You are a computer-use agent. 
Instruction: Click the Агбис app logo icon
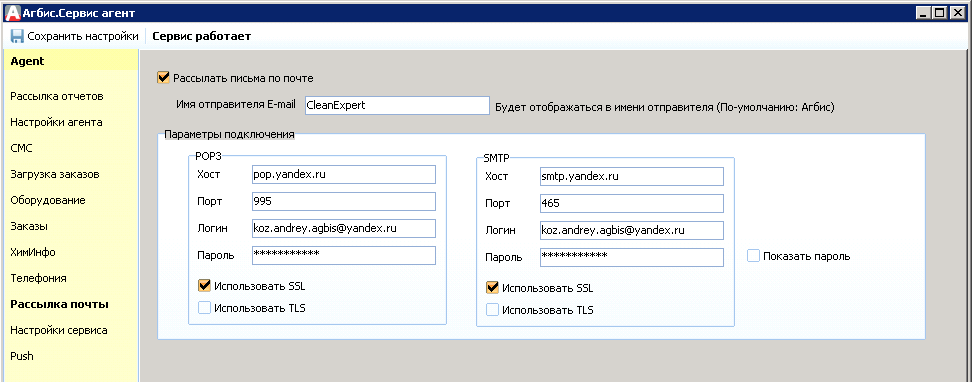coord(12,13)
